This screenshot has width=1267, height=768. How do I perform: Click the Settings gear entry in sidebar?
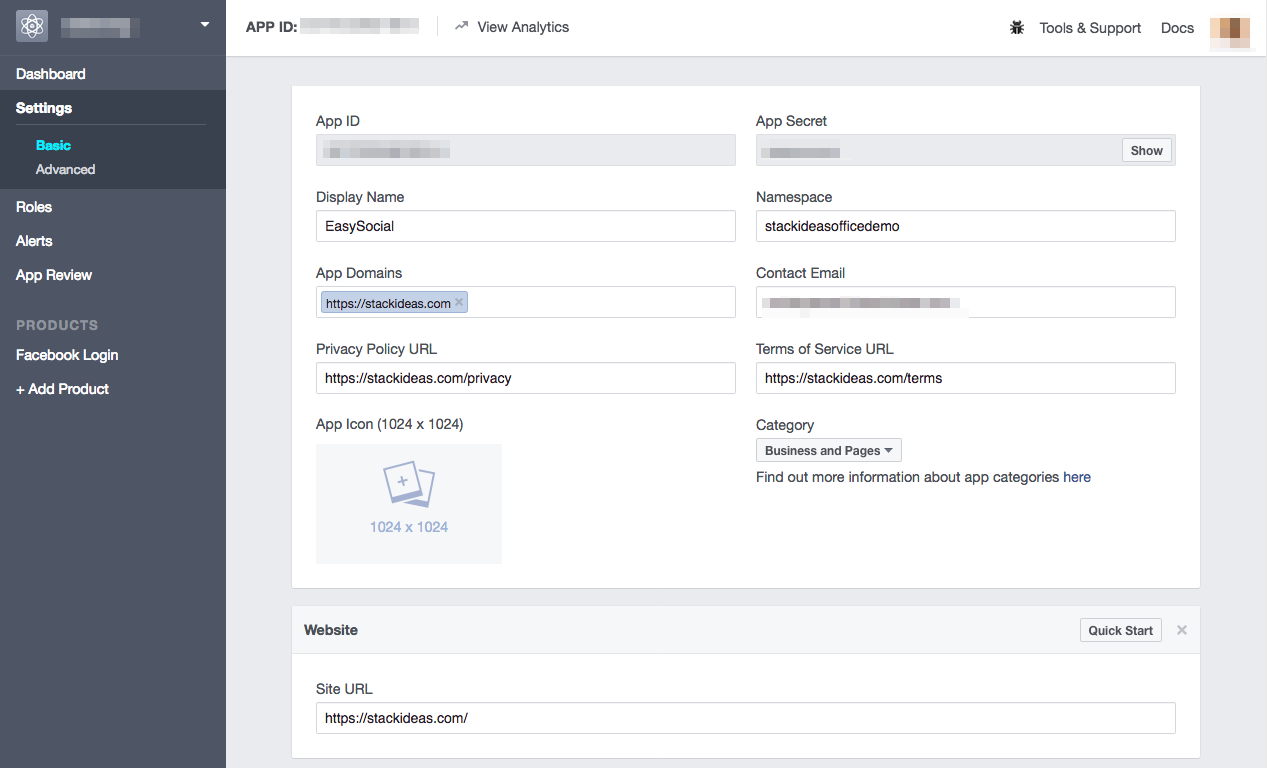[43, 108]
